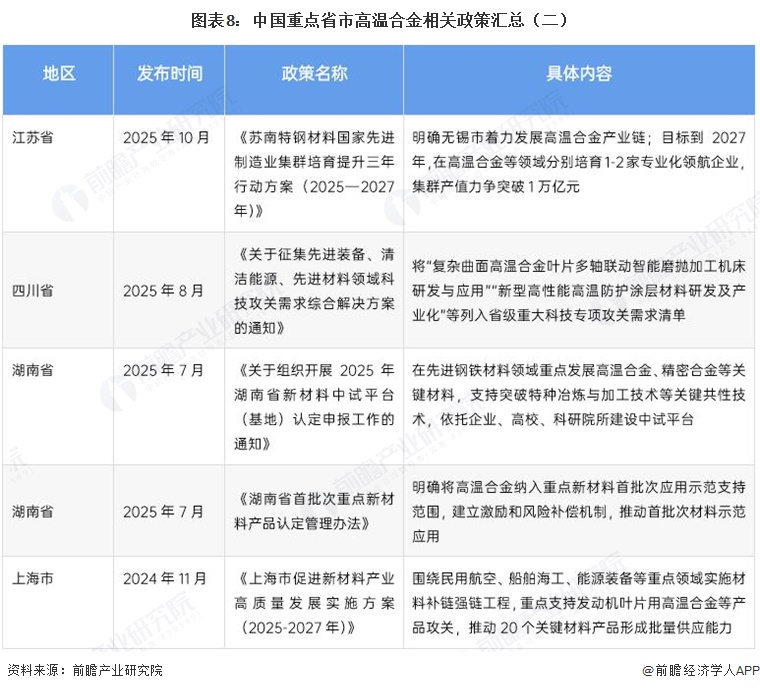Click the chart title 图表8 heading
Viewport: 760px width, 691px height.
[x=380, y=20]
